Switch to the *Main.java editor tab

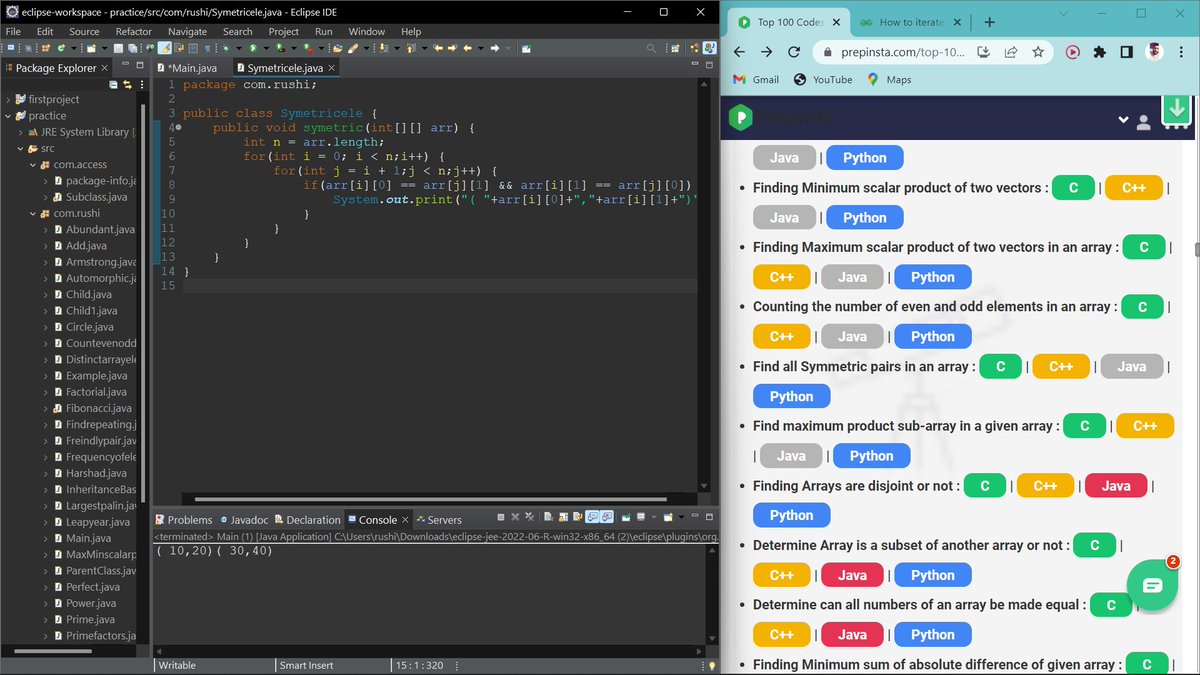pos(188,68)
